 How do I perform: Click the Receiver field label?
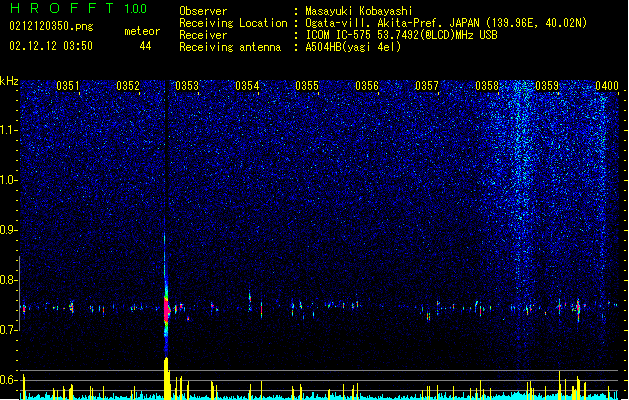point(203,35)
